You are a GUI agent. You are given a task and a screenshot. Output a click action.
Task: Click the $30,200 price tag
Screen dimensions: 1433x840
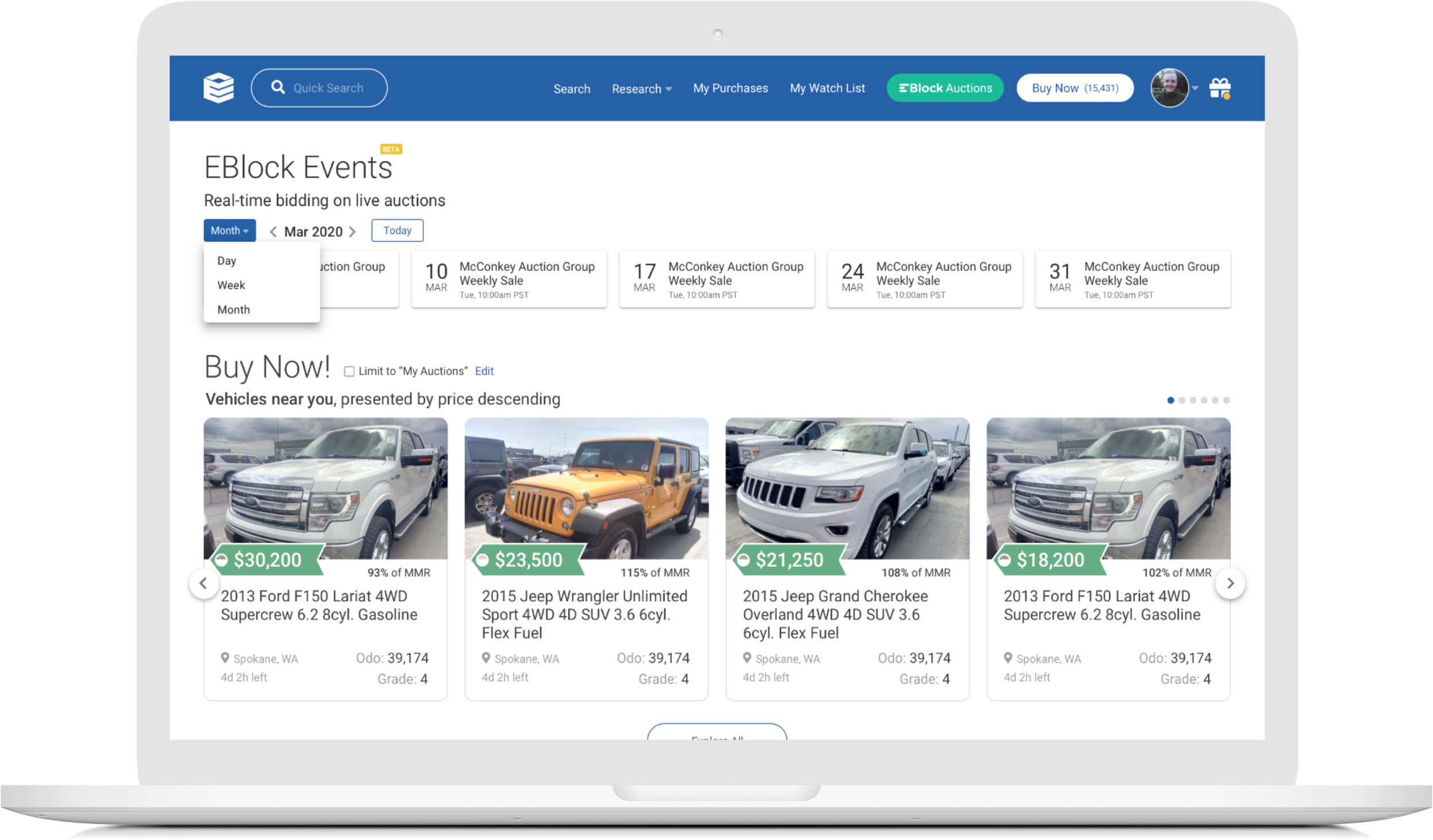tap(267, 560)
